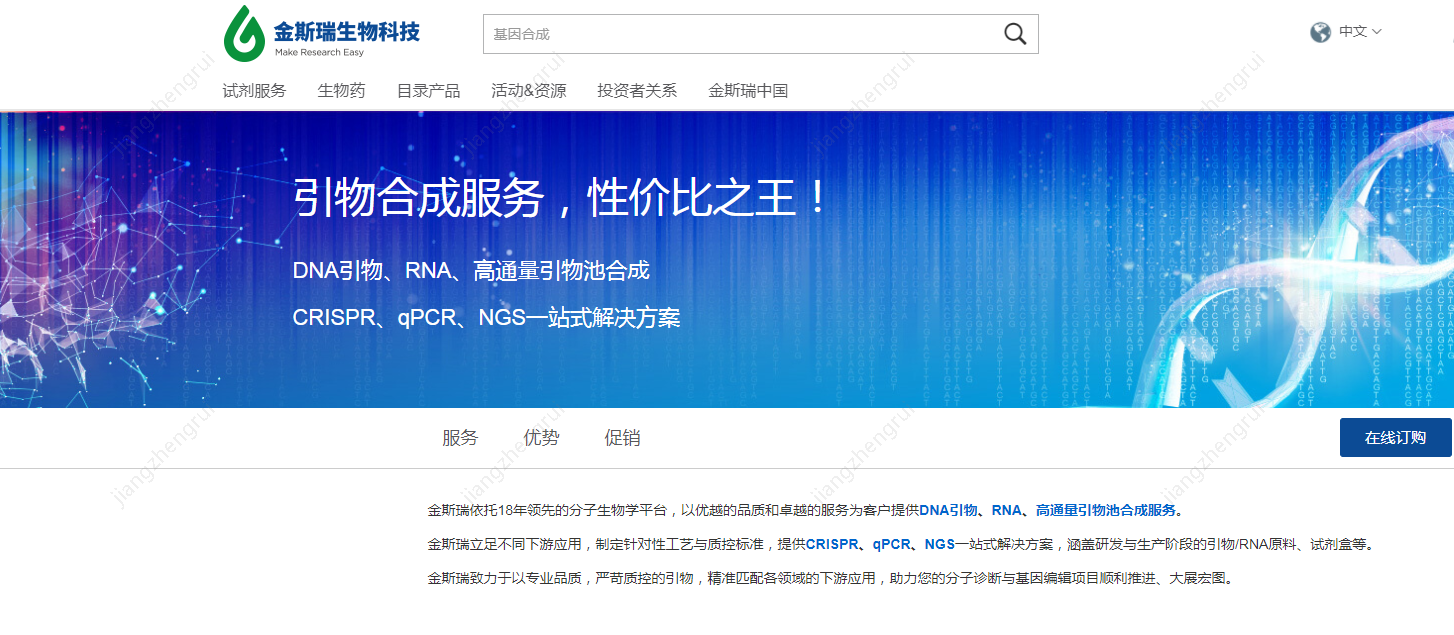Expand the 中文 language dropdown

coord(1360,32)
